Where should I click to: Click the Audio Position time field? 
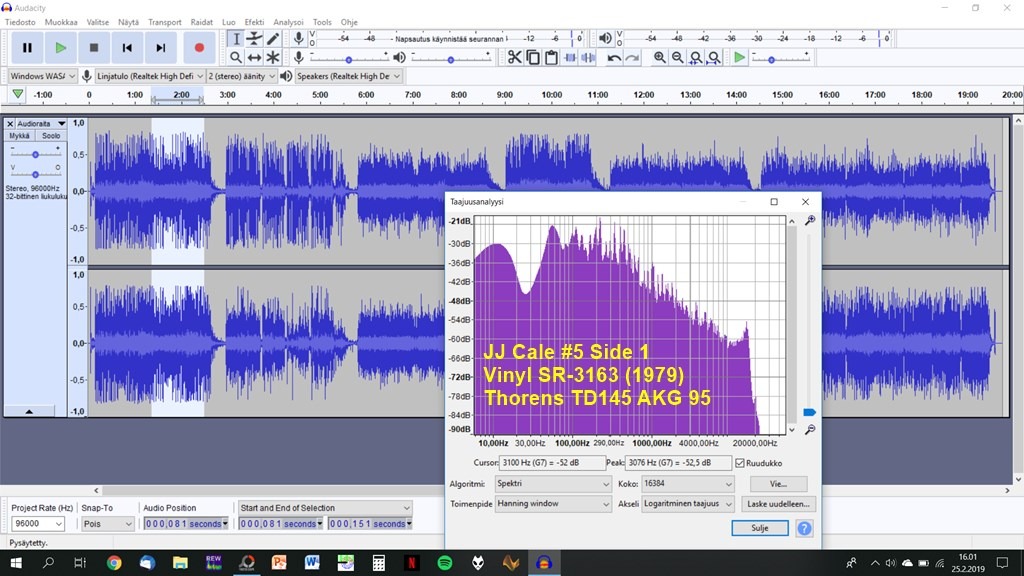pos(185,524)
